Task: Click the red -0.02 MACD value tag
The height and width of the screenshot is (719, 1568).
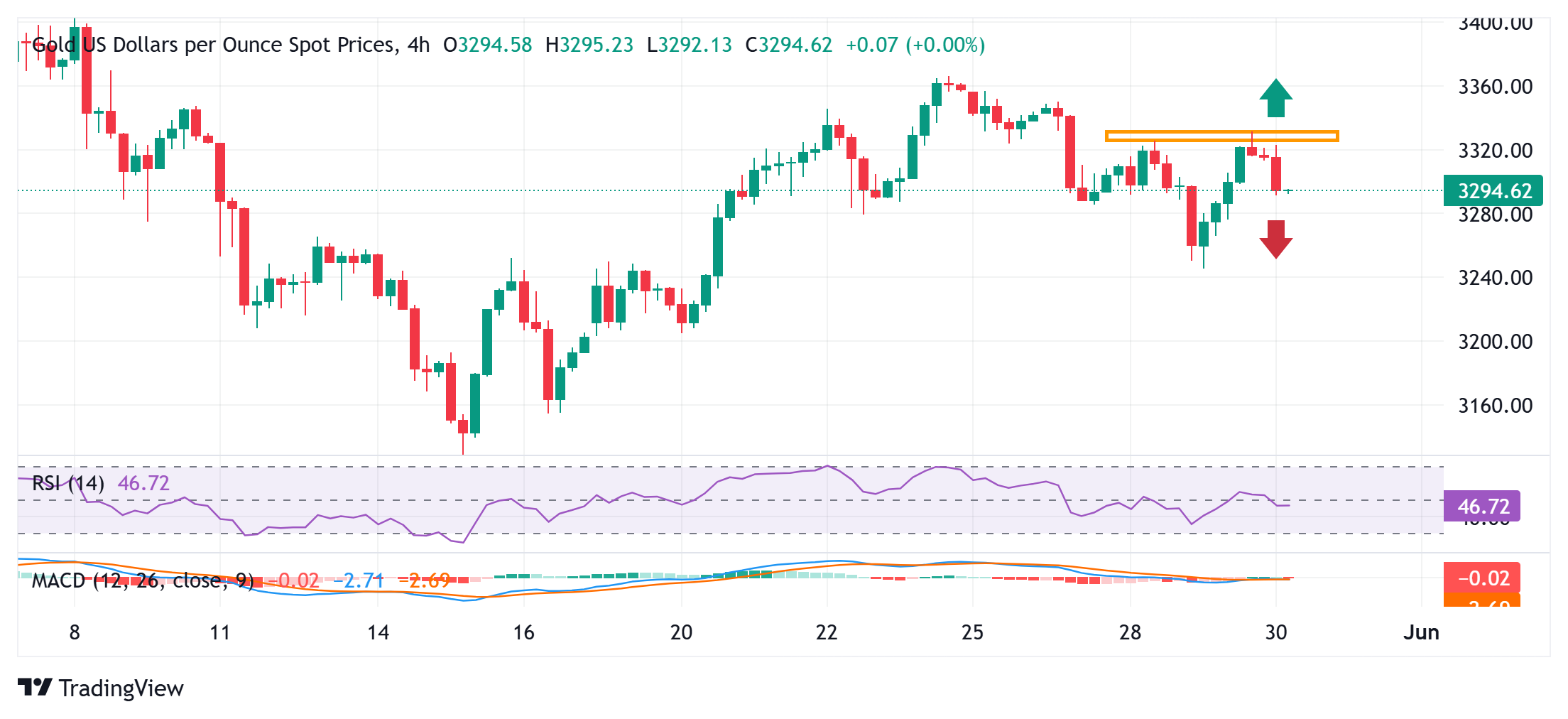Action: click(x=1482, y=578)
